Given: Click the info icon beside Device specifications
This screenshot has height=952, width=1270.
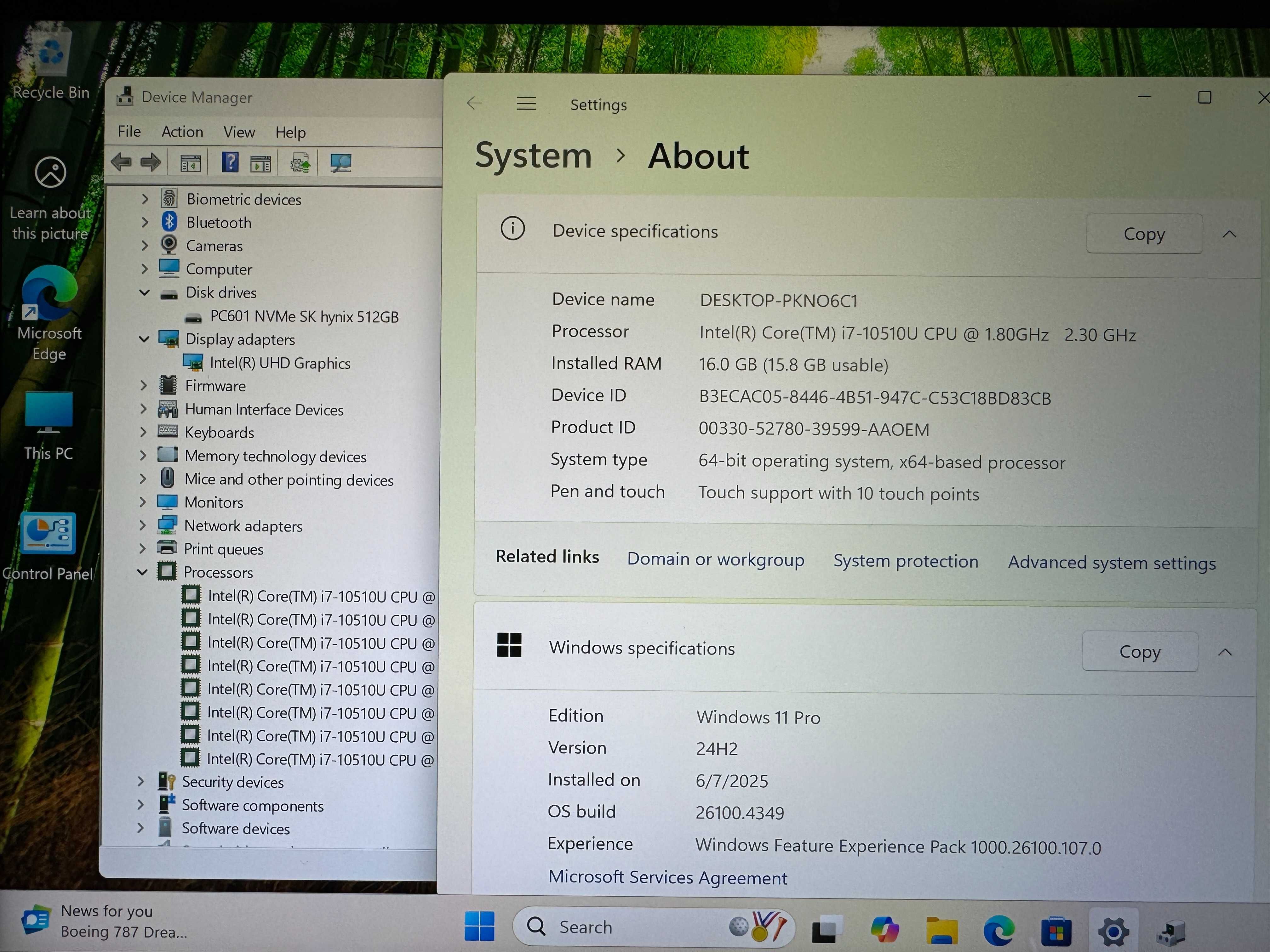Looking at the screenshot, I should coord(512,228).
